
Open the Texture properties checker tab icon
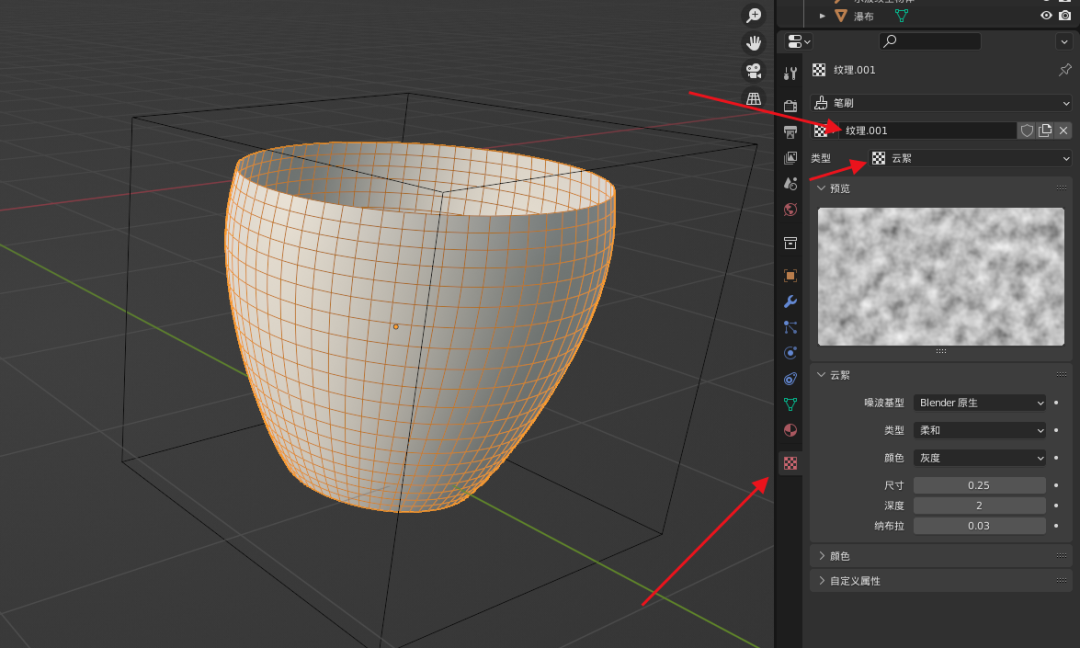(x=790, y=463)
